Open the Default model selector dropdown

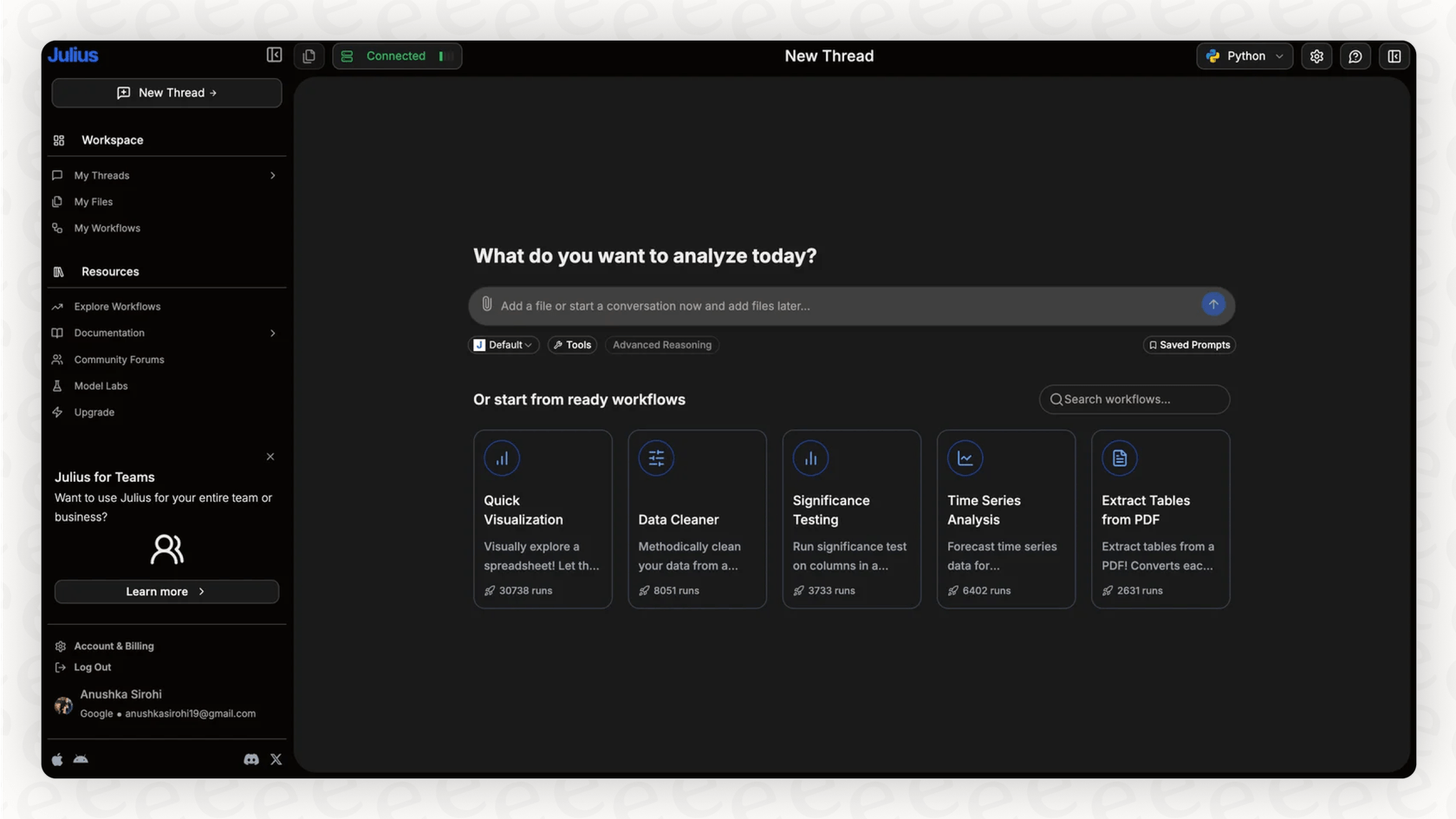coord(503,344)
